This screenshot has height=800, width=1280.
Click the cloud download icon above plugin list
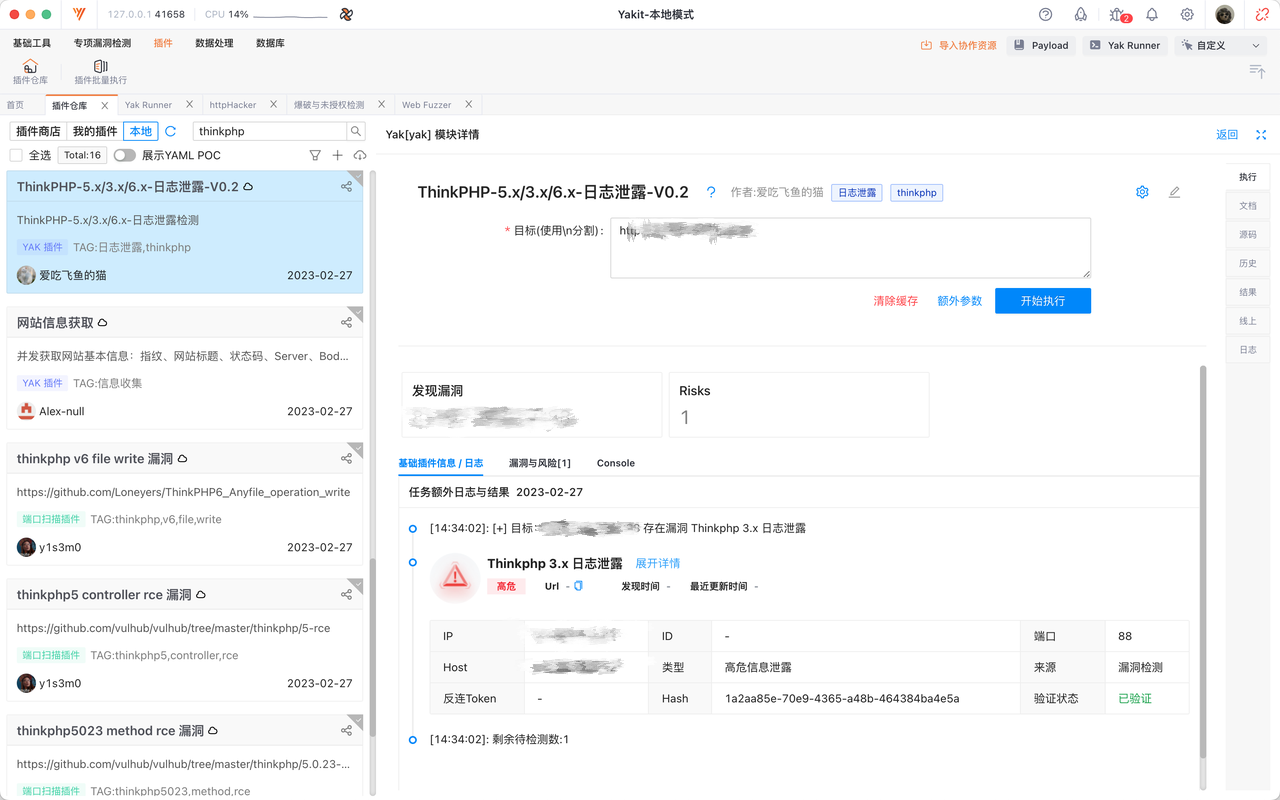360,155
